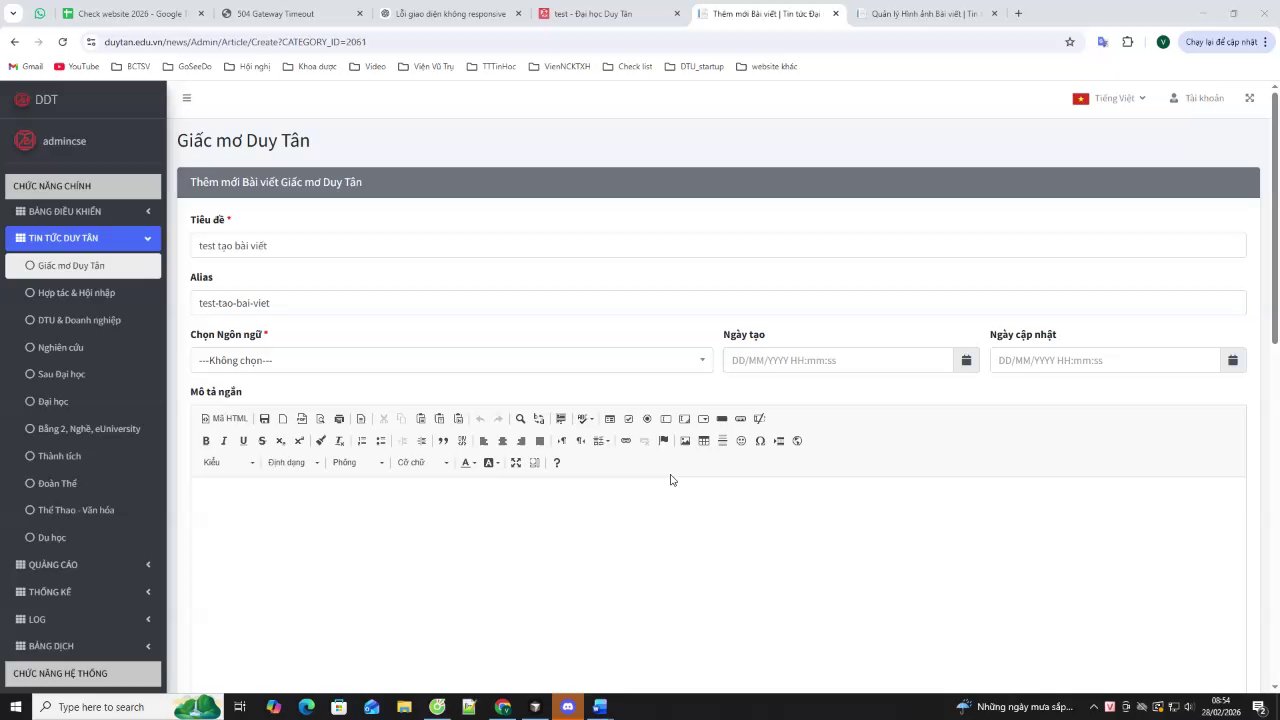Switch to test - Đại học Duy Tân tab

coord(610,14)
